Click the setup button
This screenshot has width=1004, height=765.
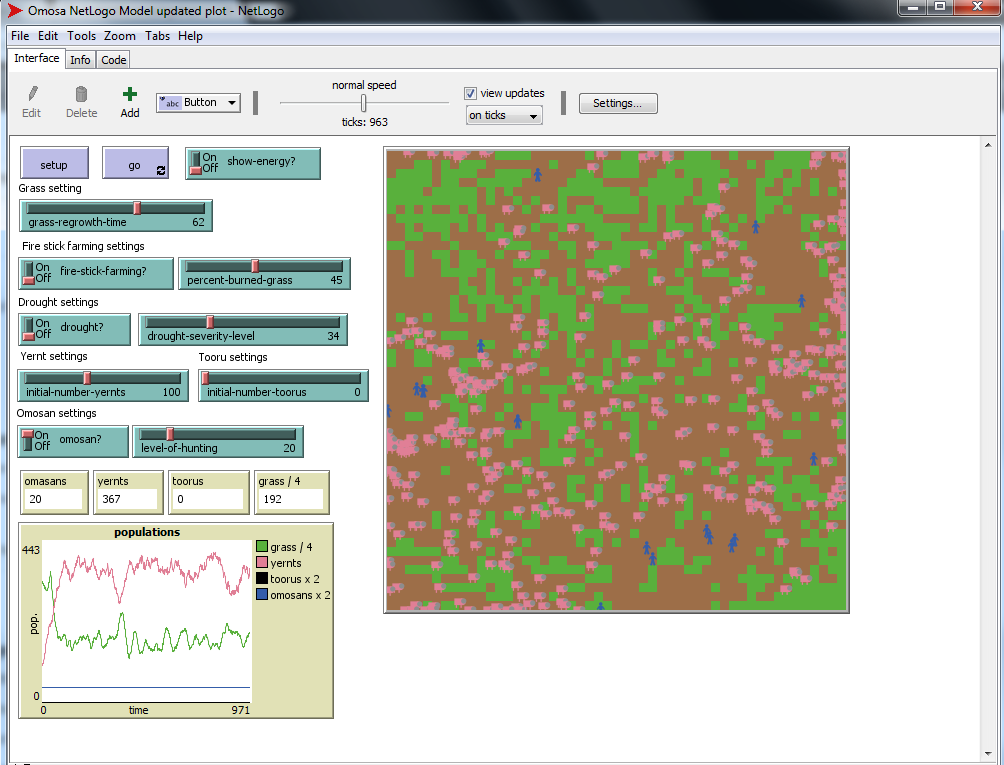[x=54, y=164]
